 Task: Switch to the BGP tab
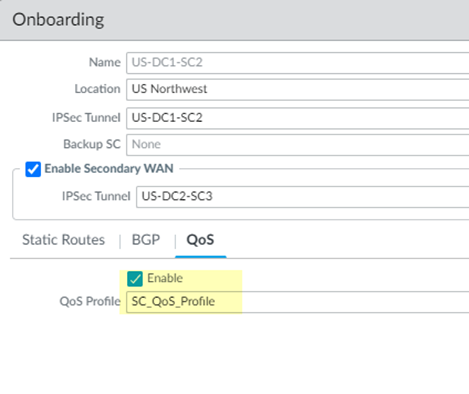pyautogui.click(x=146, y=240)
